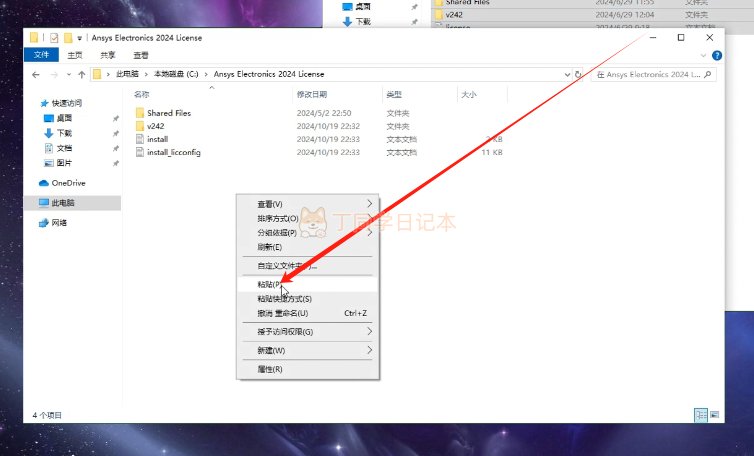The height and width of the screenshot is (456, 754).
Task: Open the 文件 ribbon tab
Action: 41,55
